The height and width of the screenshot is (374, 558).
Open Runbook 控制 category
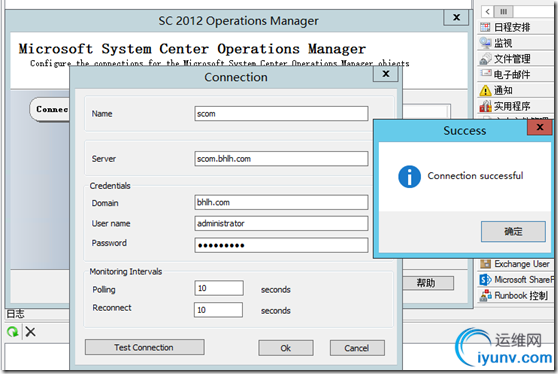click(515, 295)
